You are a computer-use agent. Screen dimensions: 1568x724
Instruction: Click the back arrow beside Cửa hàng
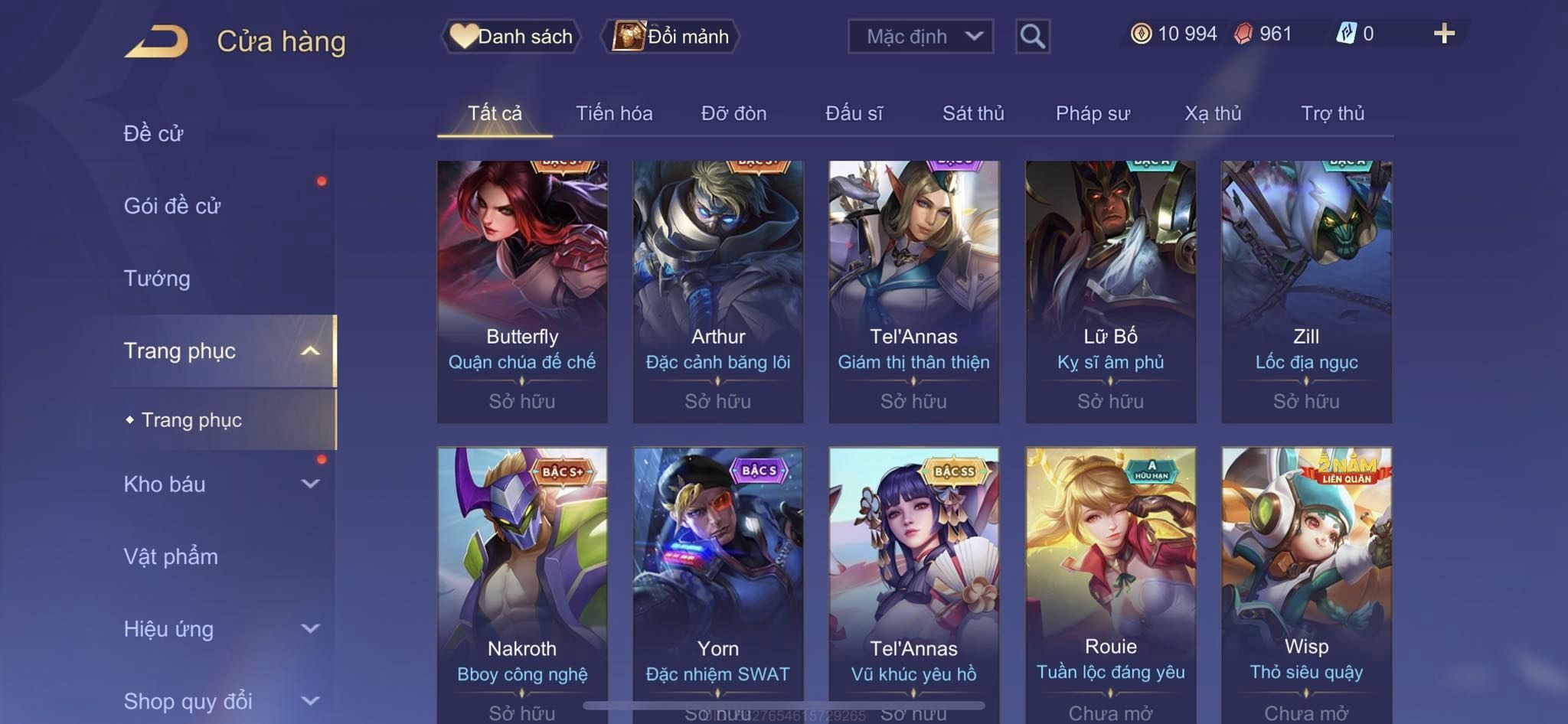(x=157, y=41)
